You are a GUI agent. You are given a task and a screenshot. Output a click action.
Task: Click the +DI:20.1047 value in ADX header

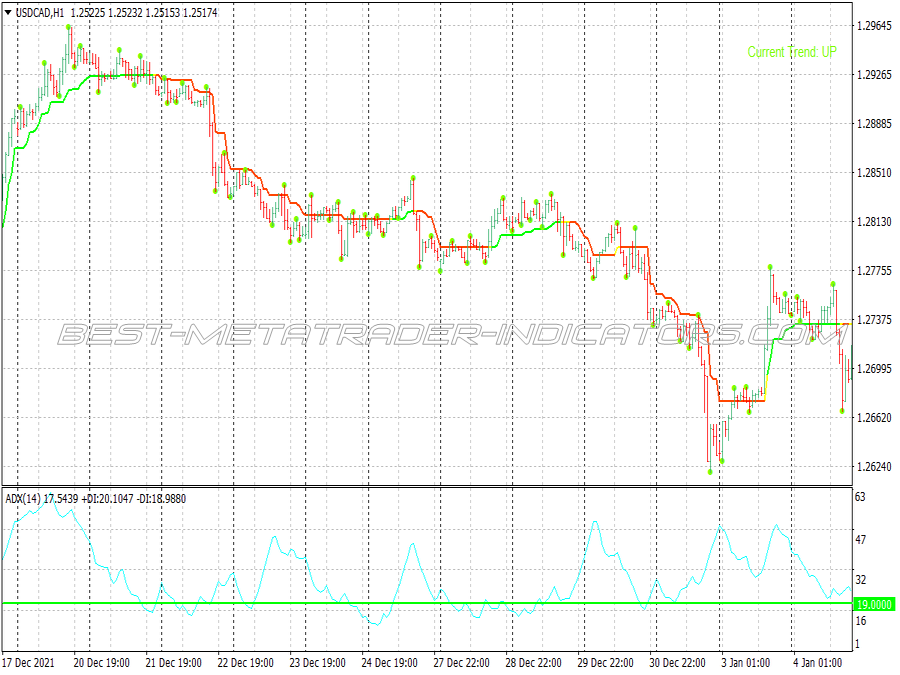108,499
